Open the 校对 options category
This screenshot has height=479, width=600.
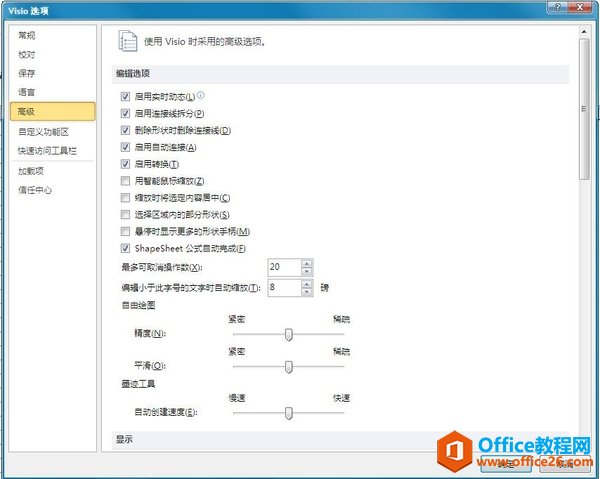pyautogui.click(x=52, y=55)
